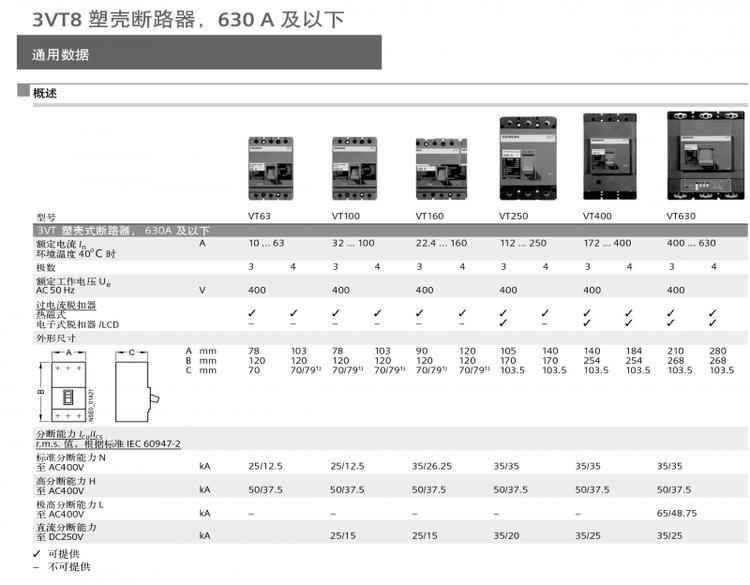This screenshot has width=750, height=585.
Task: Click the front-view dimension diagram labeled A and B
Action: pyautogui.click(x=66, y=386)
